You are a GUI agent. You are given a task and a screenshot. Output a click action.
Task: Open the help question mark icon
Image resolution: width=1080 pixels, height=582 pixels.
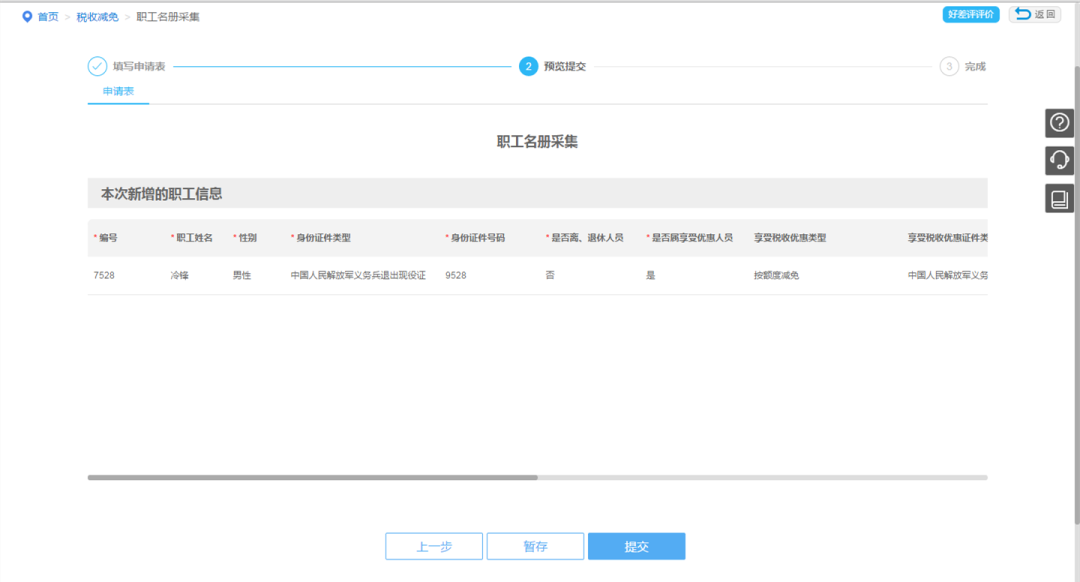[1059, 123]
